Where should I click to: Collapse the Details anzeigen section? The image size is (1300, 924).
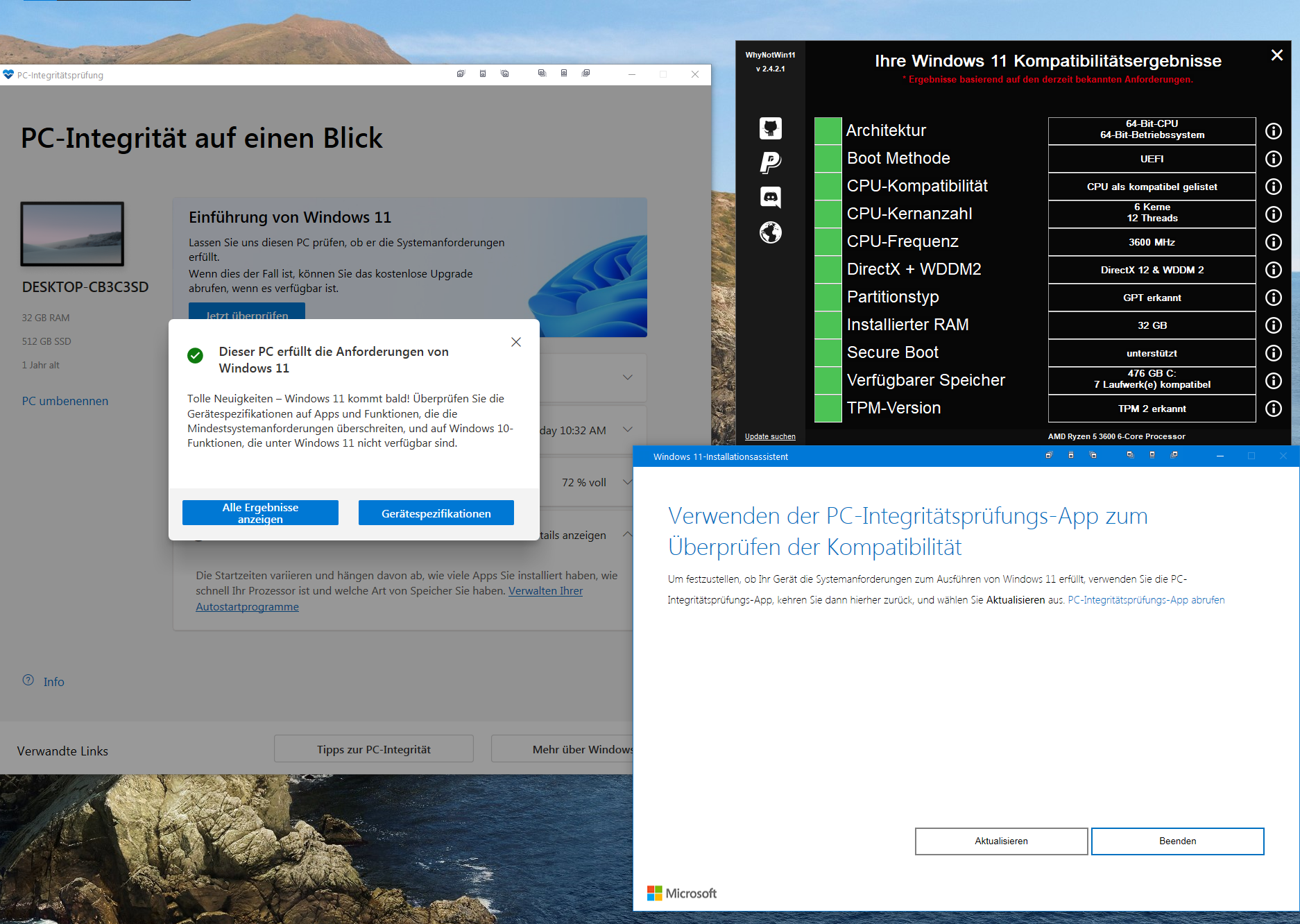(x=628, y=535)
